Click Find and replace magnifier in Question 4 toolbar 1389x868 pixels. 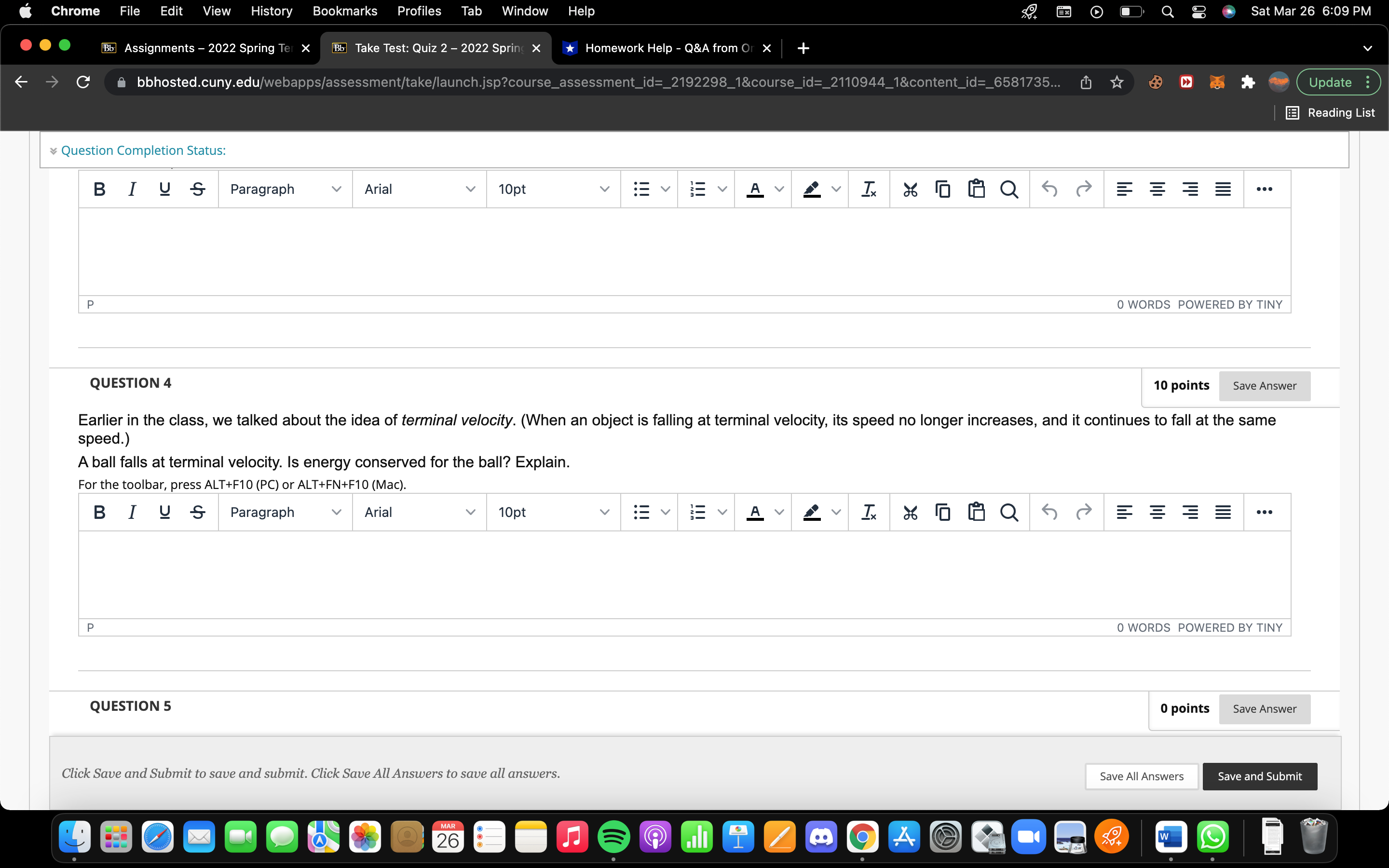click(x=1008, y=512)
